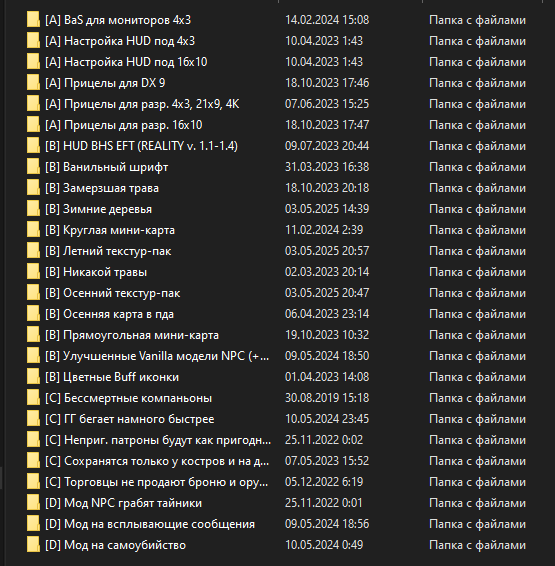This screenshot has width=555, height=566.
Task: Click folder icon next to Прицелы для DX 9
Action: 33,83
